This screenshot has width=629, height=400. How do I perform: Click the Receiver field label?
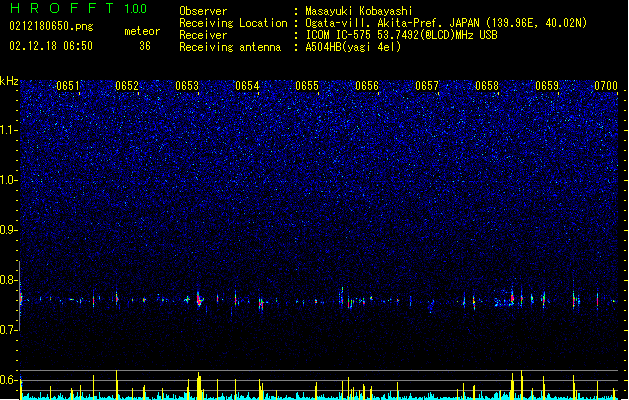(203, 35)
